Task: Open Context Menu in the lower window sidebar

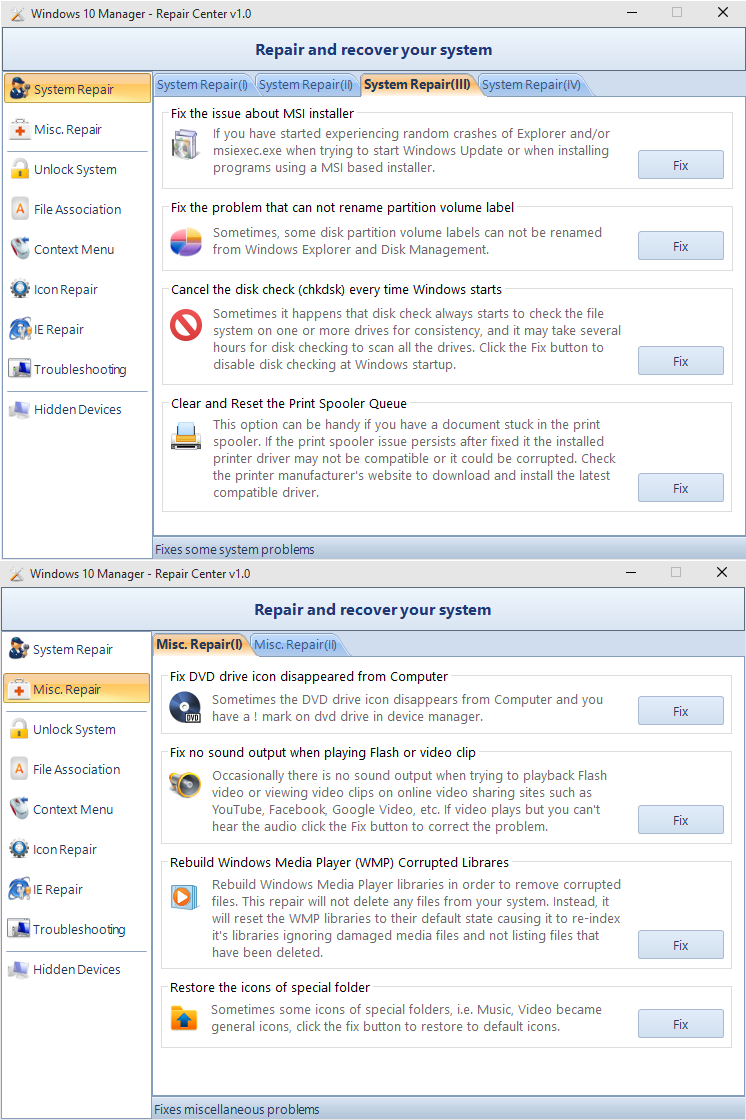Action: pos(76,809)
